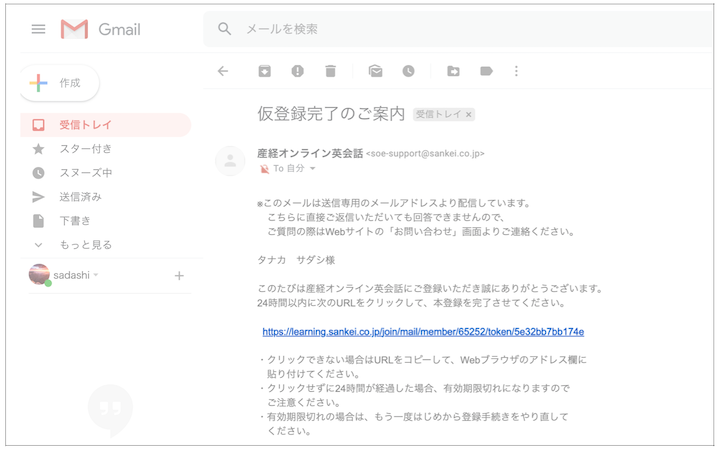The image size is (720, 450).
Task: Archive this email
Action: pos(264,71)
